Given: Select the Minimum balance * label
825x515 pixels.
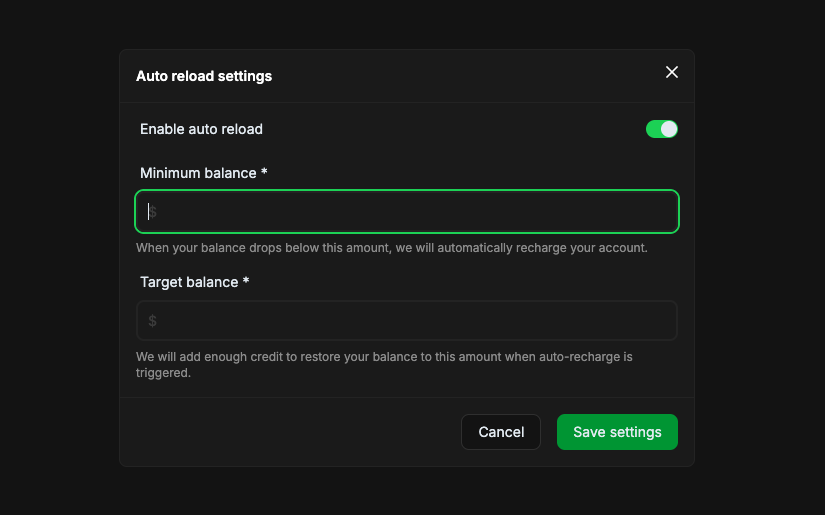Looking at the screenshot, I should [204, 173].
